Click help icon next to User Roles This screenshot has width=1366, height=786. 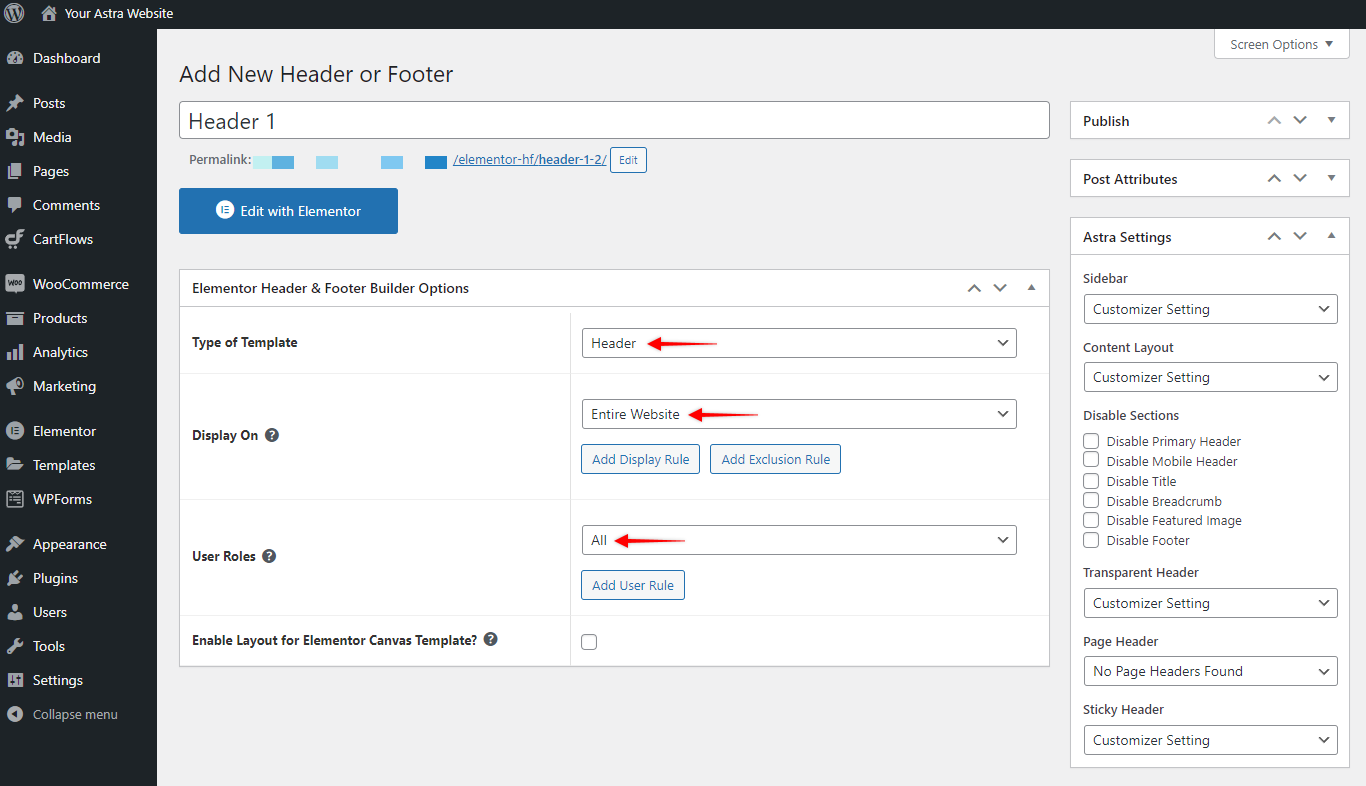[x=269, y=556]
